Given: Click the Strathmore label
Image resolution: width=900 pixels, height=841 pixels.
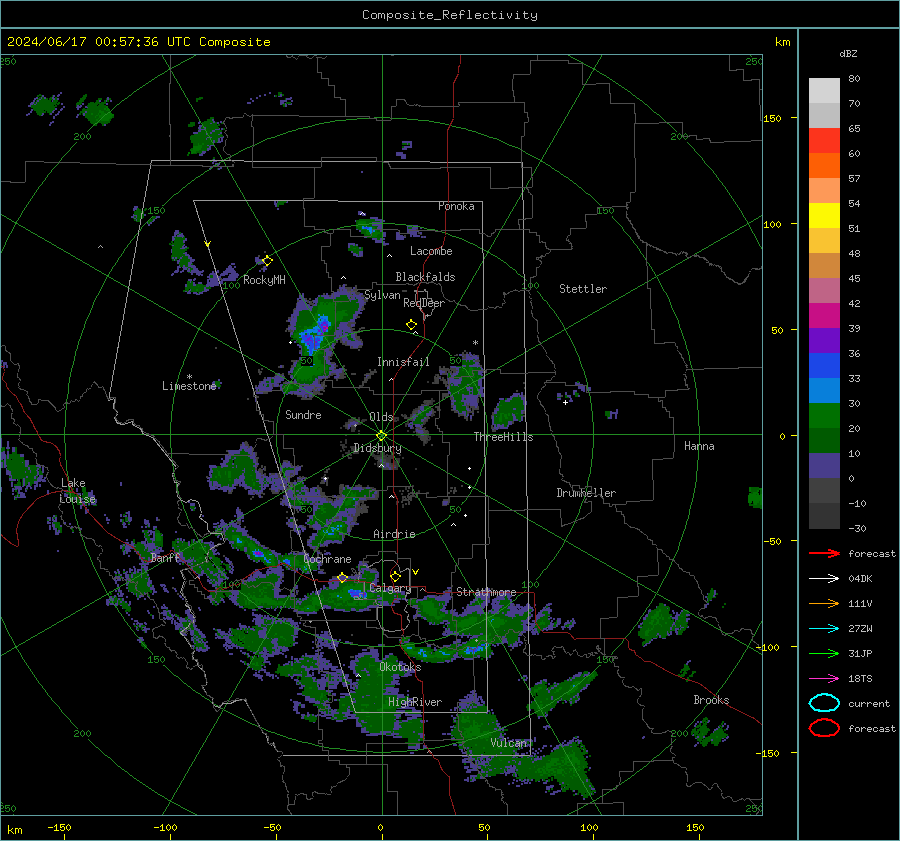Looking at the screenshot, I should tap(486, 592).
